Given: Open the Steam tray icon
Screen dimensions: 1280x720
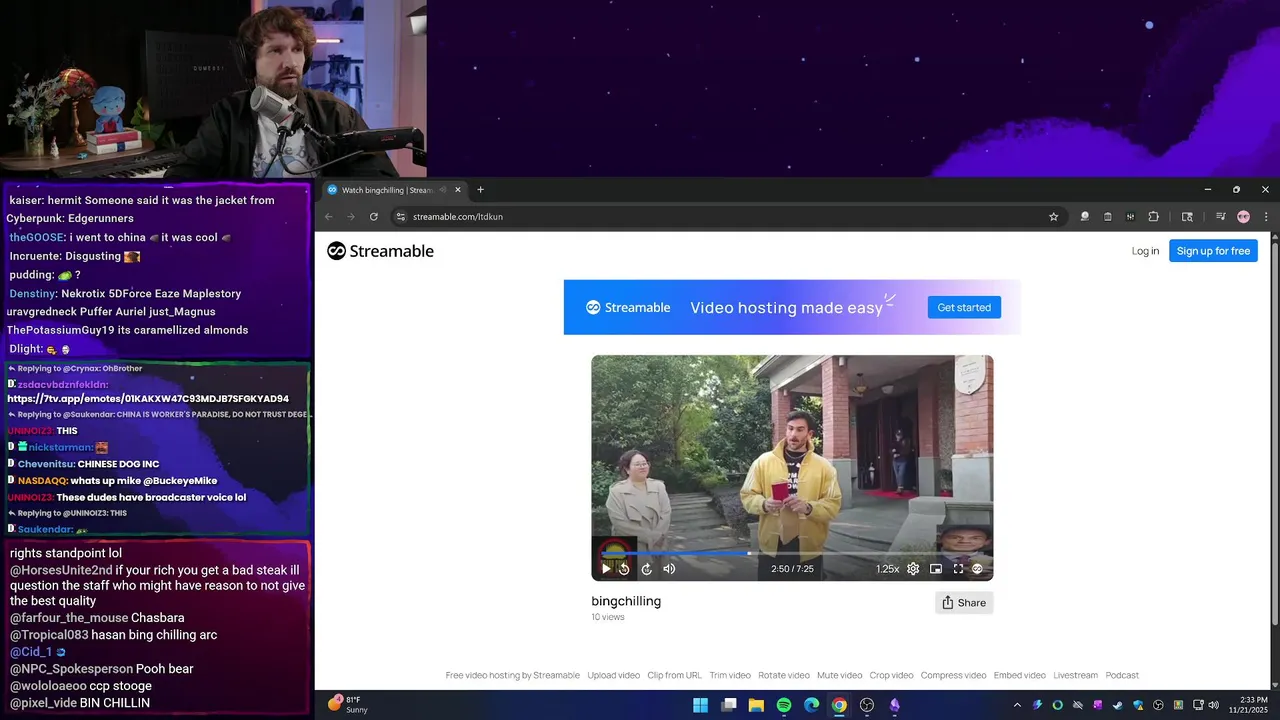Looking at the screenshot, I should pyautogui.click(x=1117, y=705).
